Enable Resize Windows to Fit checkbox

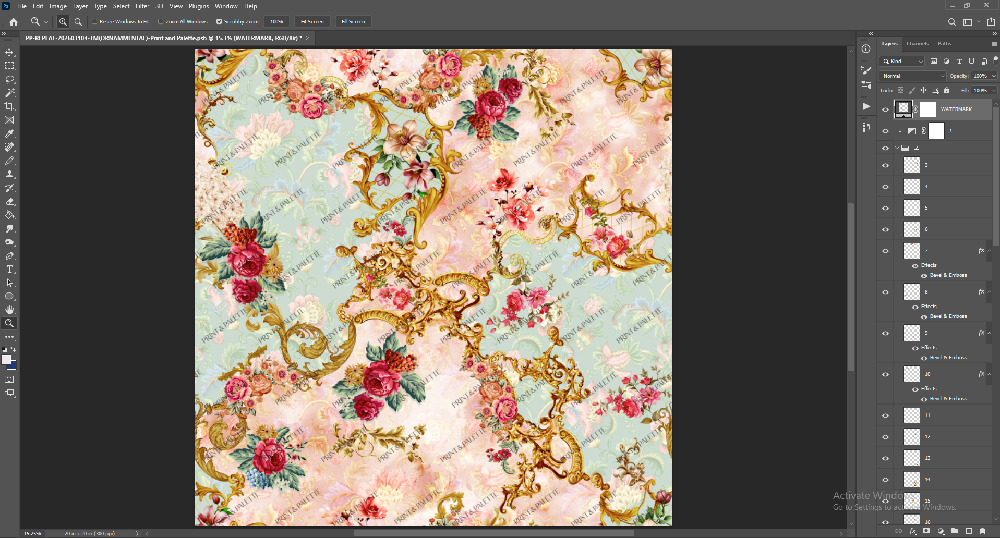coord(94,22)
